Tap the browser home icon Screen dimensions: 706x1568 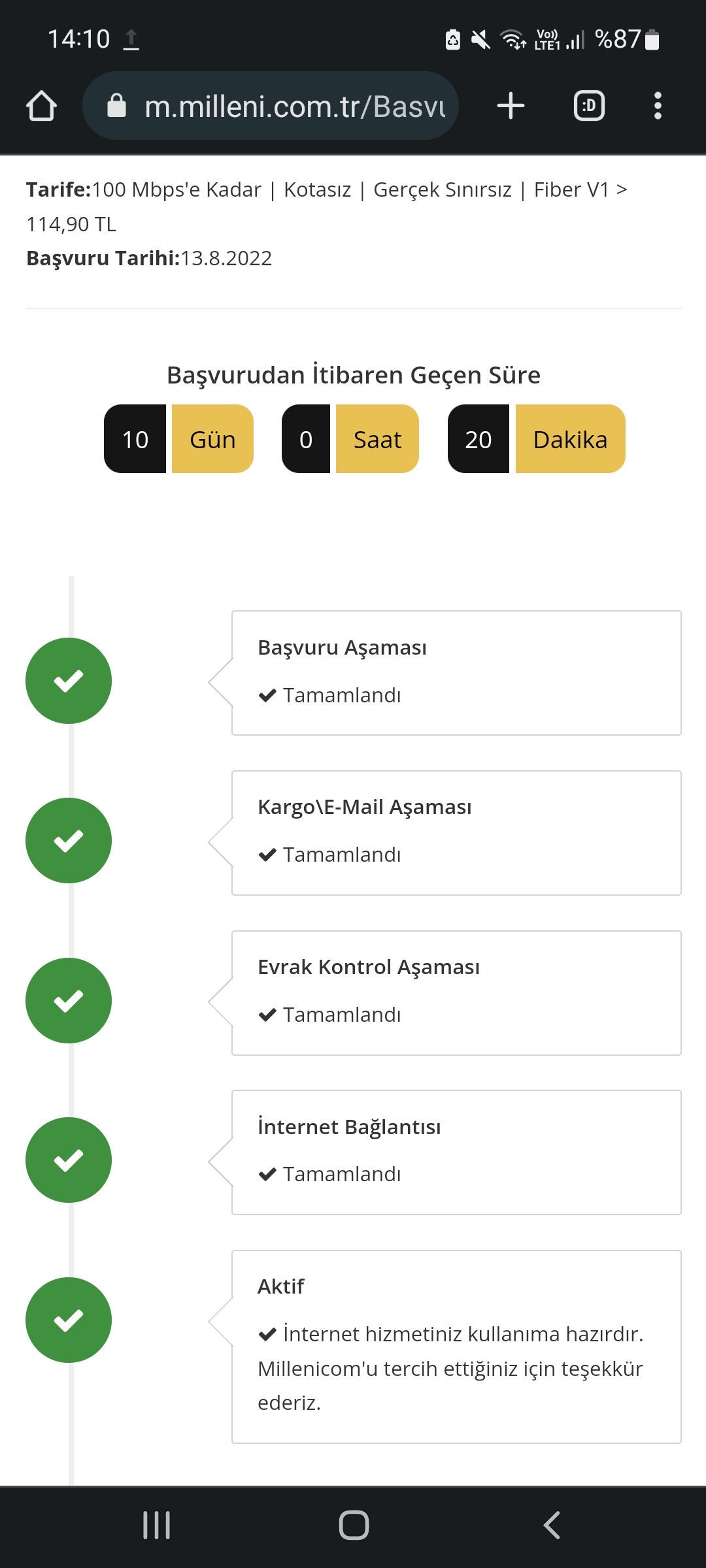[41, 106]
